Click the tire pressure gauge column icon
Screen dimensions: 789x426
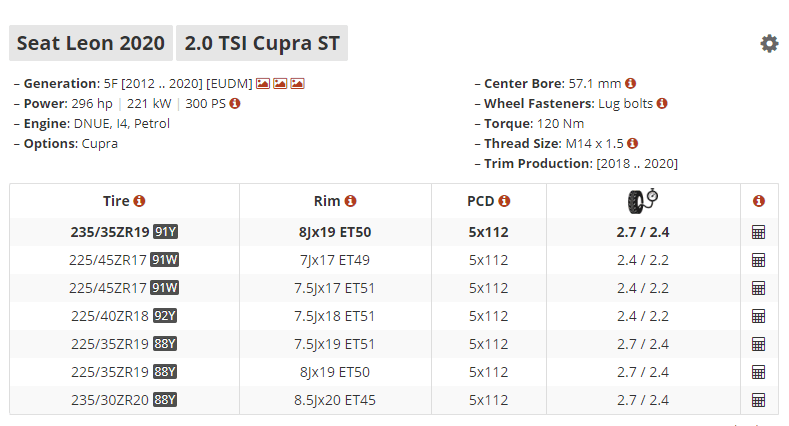(643, 201)
